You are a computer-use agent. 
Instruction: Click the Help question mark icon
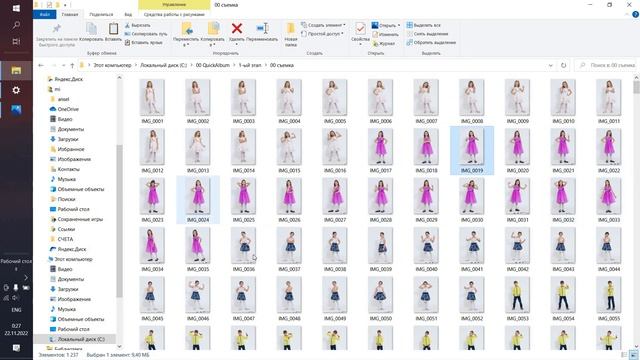pyautogui.click(x=635, y=14)
